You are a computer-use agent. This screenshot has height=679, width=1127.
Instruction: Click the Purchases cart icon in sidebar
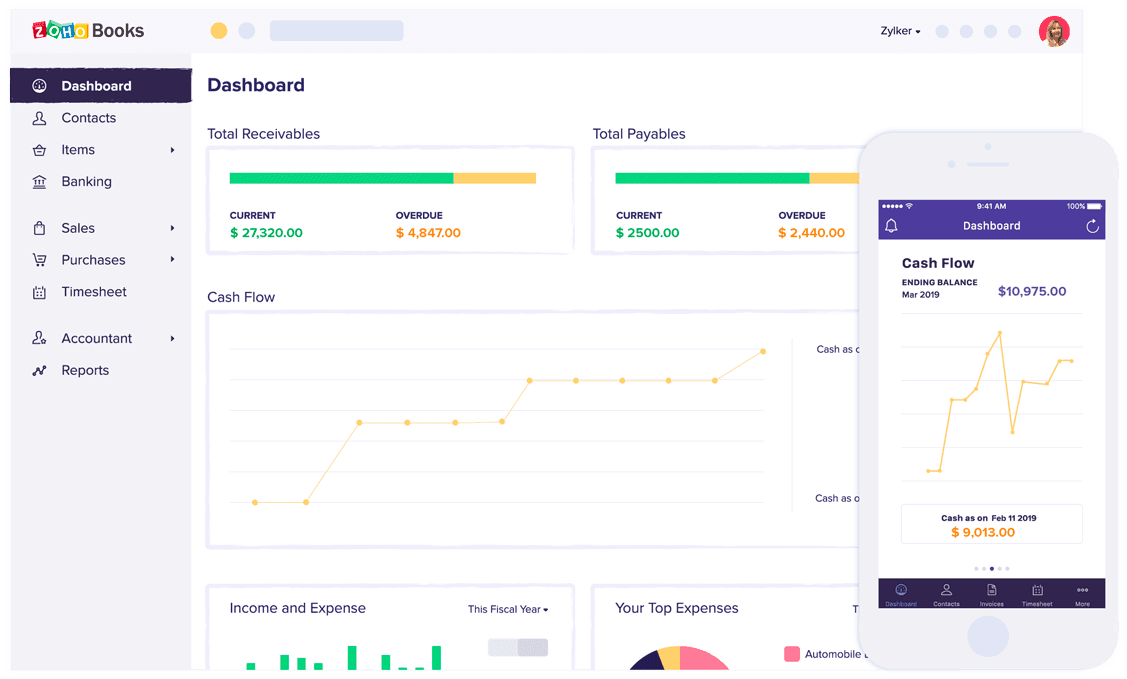pos(39,260)
